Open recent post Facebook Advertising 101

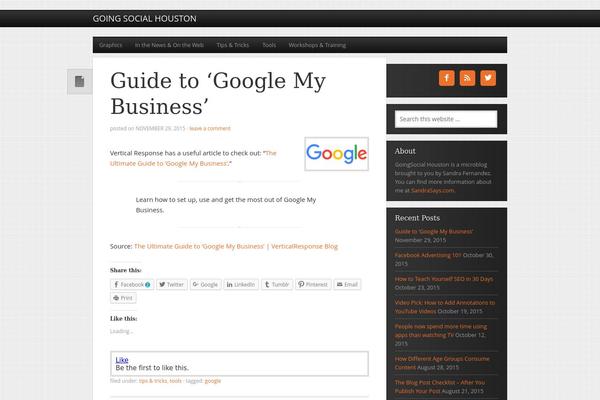(x=428, y=255)
